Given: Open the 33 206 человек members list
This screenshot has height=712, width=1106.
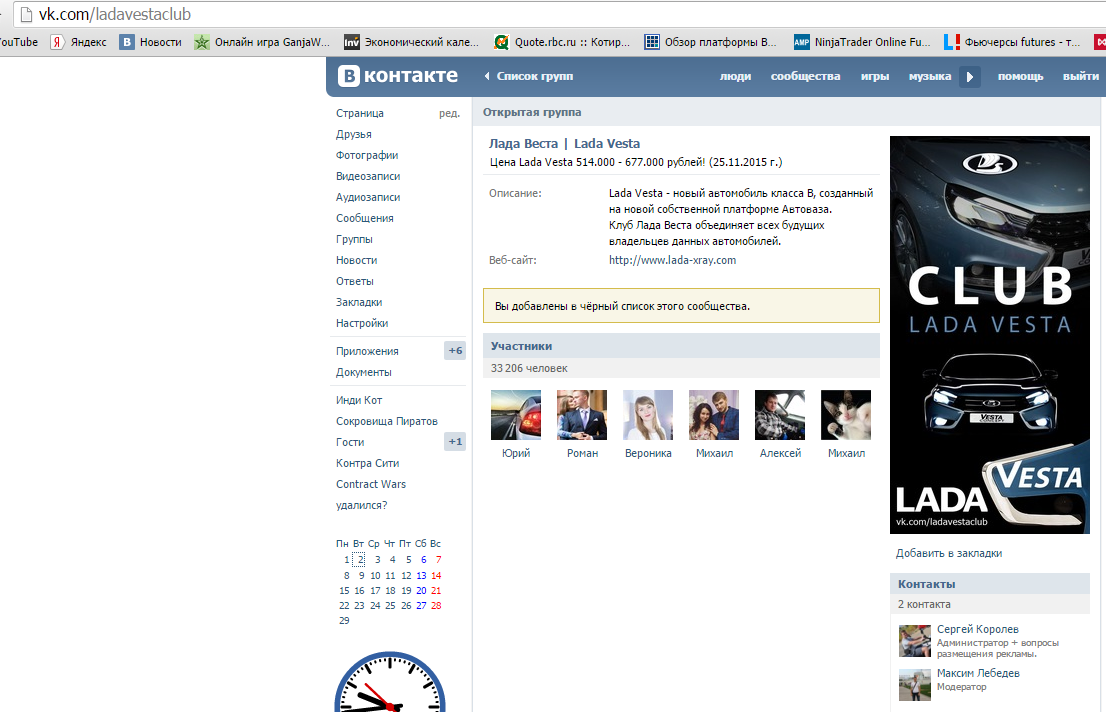Looking at the screenshot, I should 529,368.
